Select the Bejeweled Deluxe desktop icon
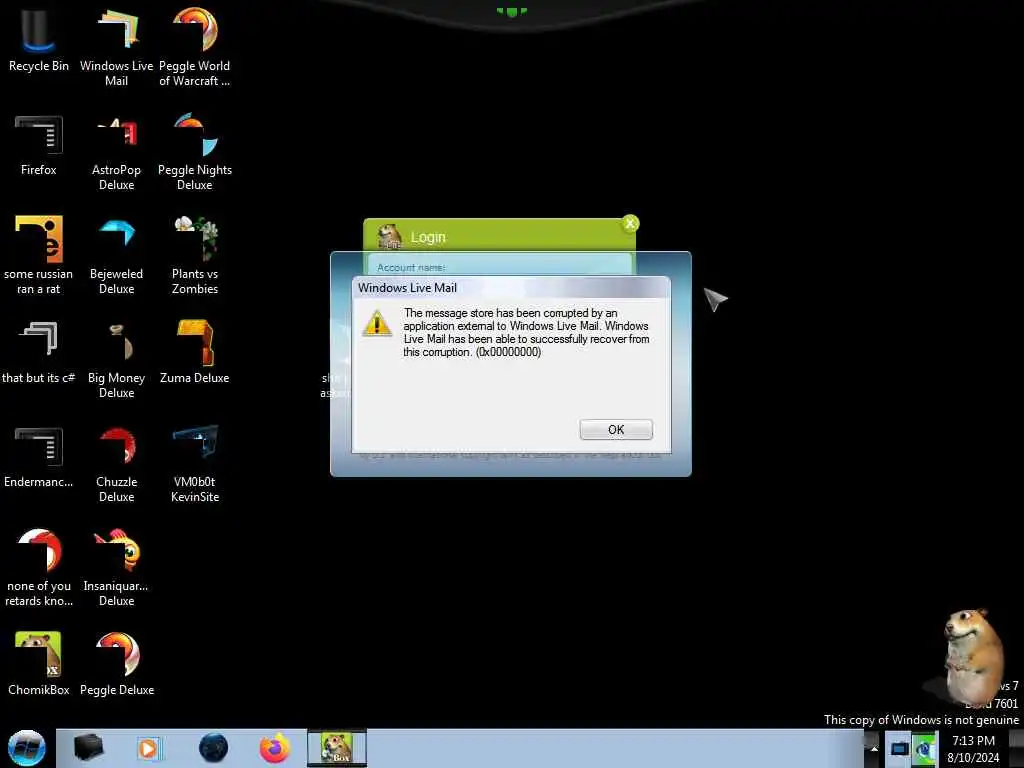Screen dimensions: 1024x768 (116, 255)
